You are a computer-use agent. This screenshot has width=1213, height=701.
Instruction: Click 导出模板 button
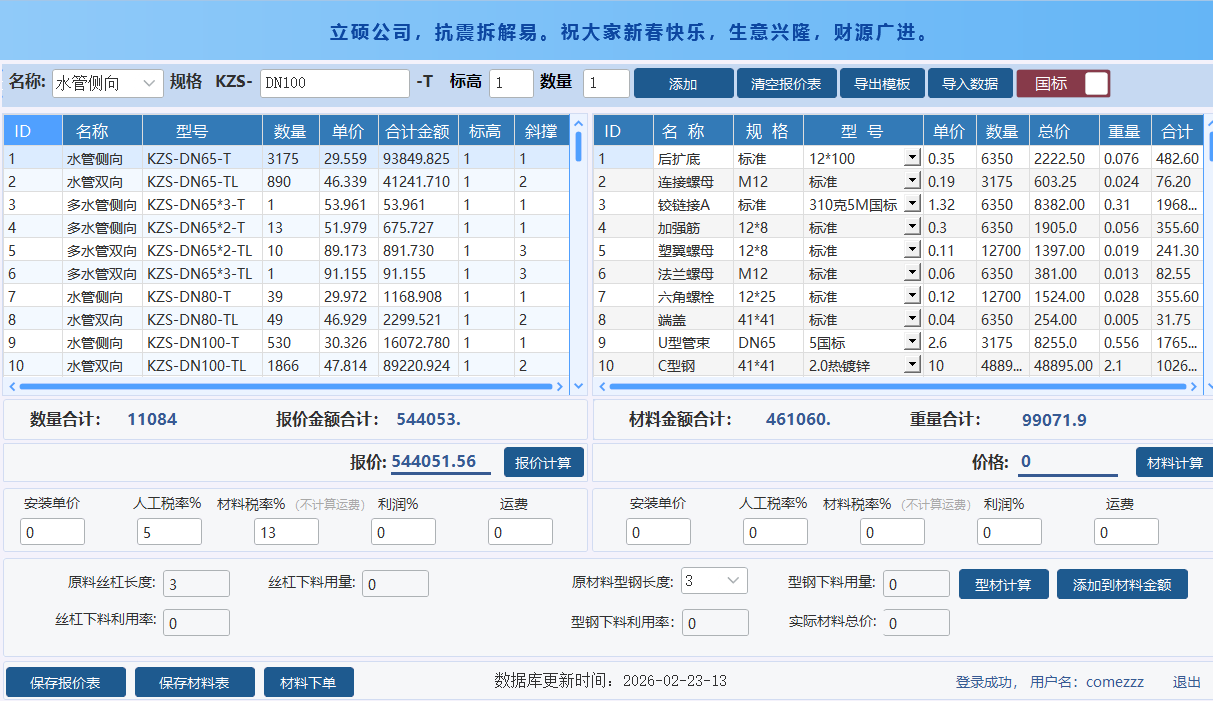click(x=882, y=84)
